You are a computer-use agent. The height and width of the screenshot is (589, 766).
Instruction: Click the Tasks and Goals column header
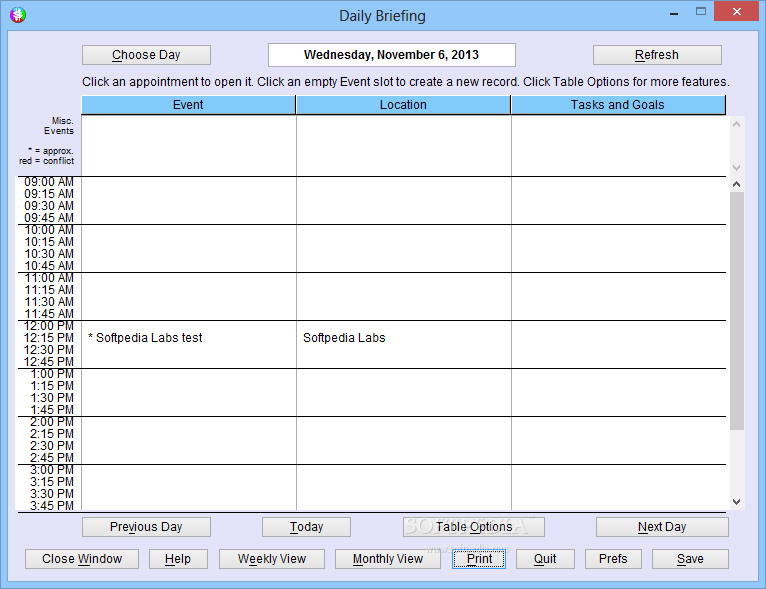(x=618, y=105)
